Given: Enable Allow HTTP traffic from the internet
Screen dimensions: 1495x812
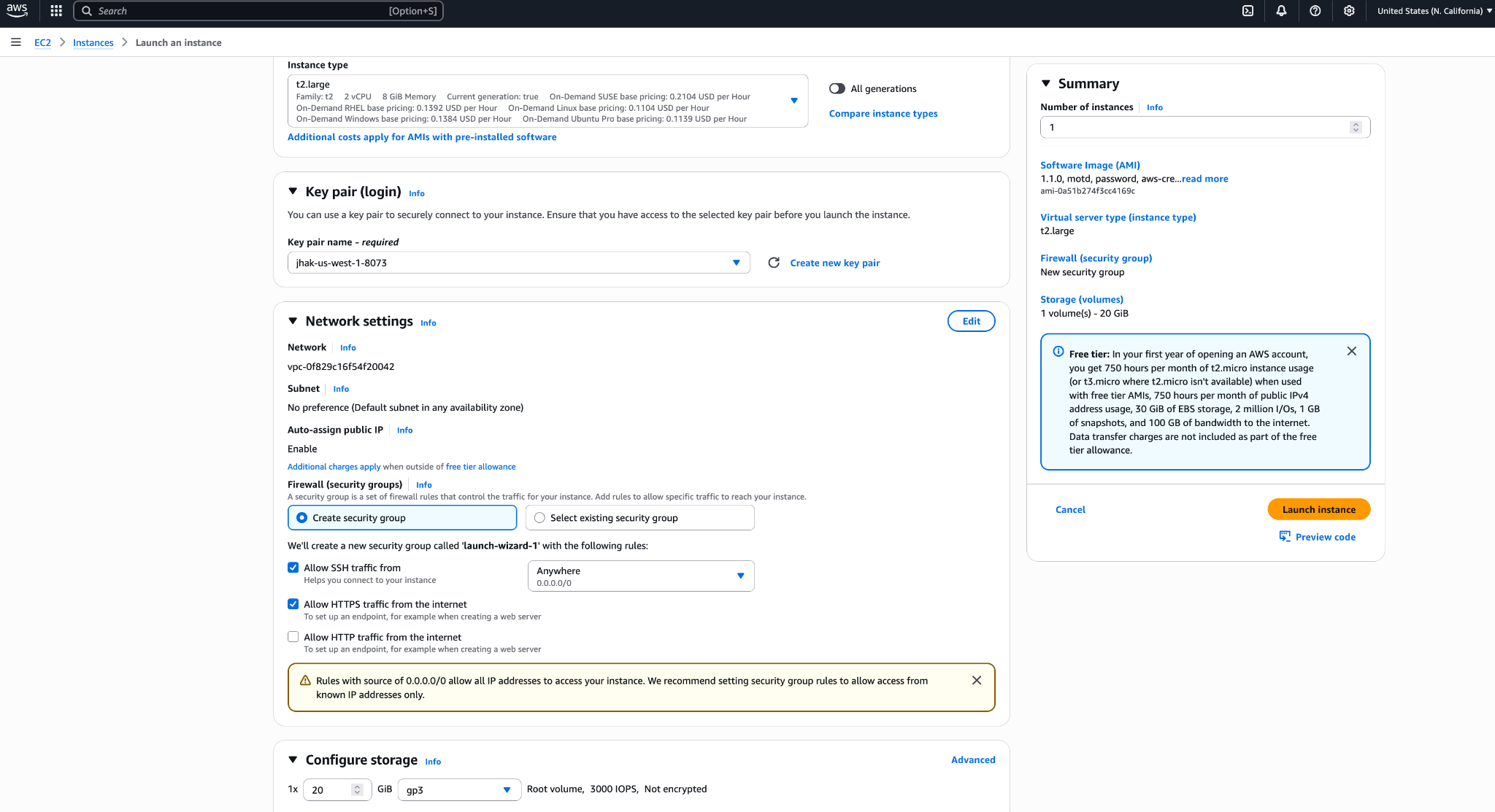Looking at the screenshot, I should point(293,637).
